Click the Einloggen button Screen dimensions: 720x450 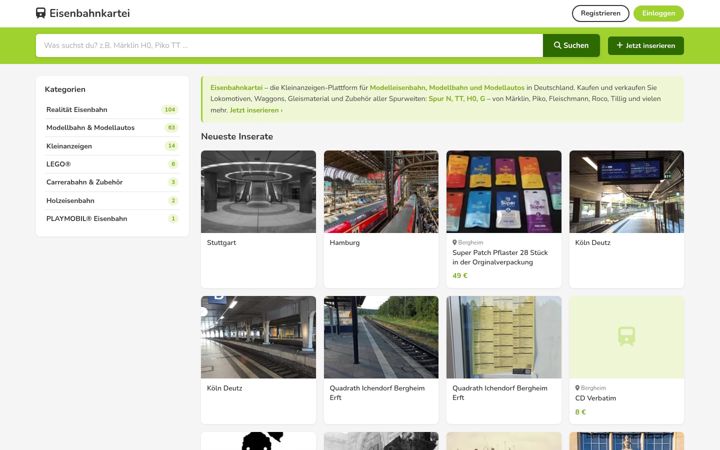click(x=658, y=13)
